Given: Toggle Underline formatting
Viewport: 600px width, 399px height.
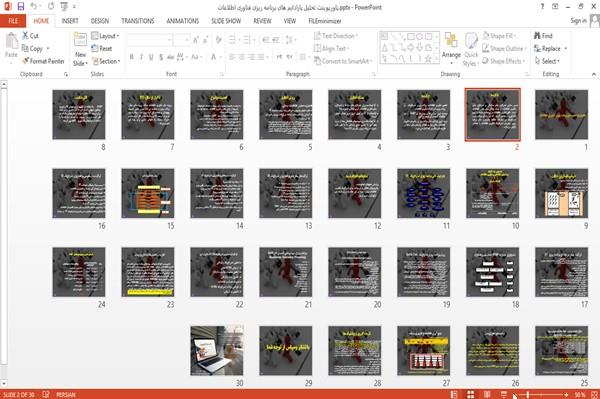Looking at the screenshot, I should (x=151, y=57).
